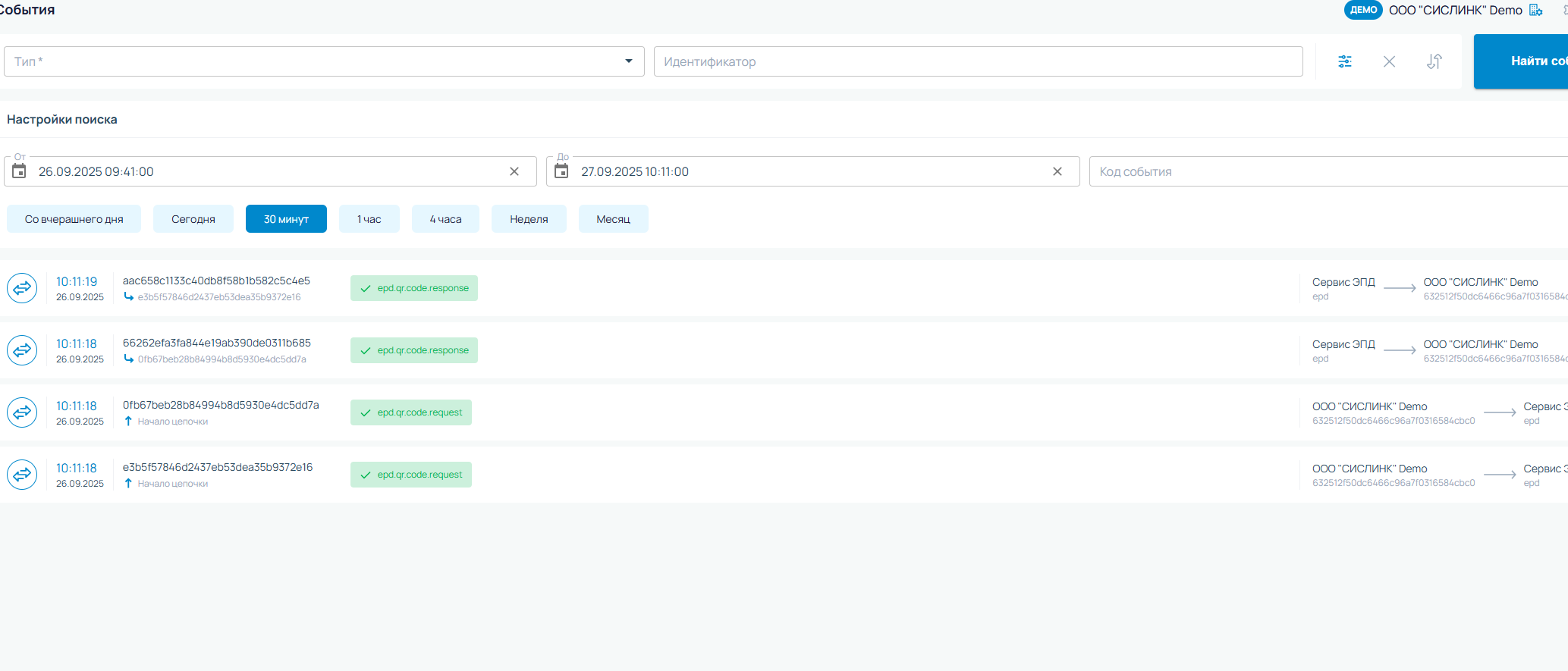Clear search with the X icon beside the sliders
The height and width of the screenshot is (671, 1568).
point(1389,61)
